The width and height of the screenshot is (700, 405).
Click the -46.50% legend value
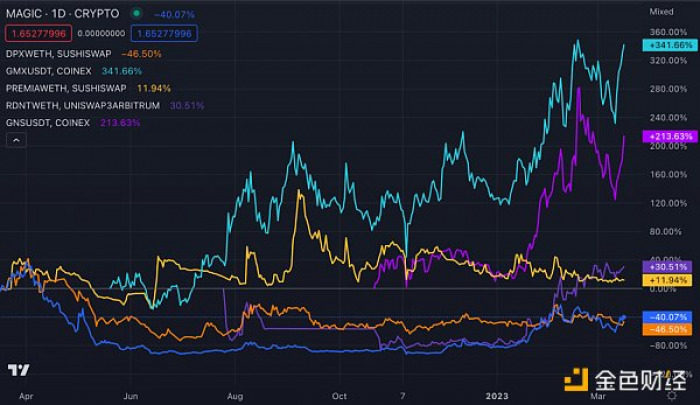coord(142,54)
